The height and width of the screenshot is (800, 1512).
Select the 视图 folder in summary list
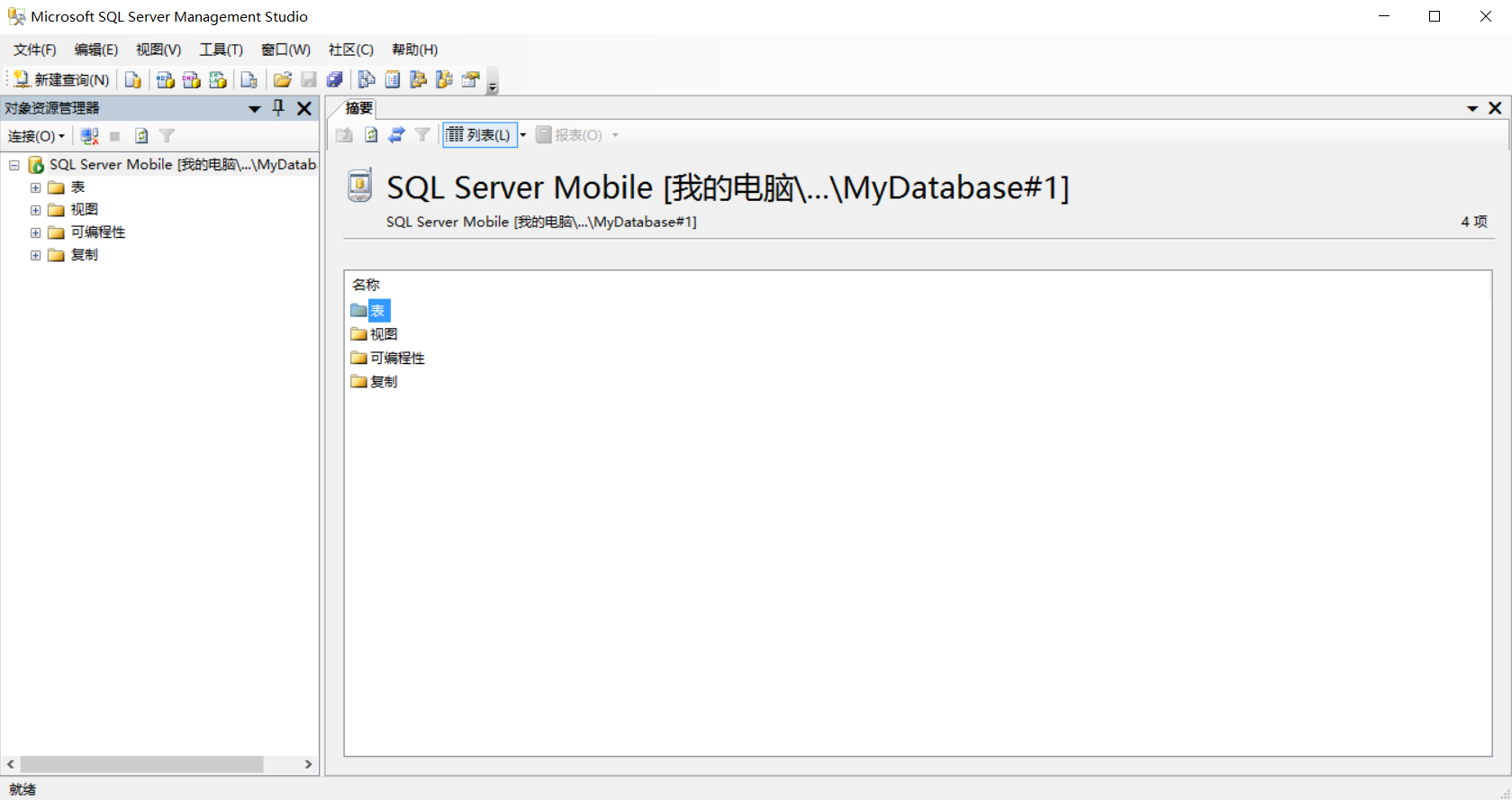pos(375,334)
